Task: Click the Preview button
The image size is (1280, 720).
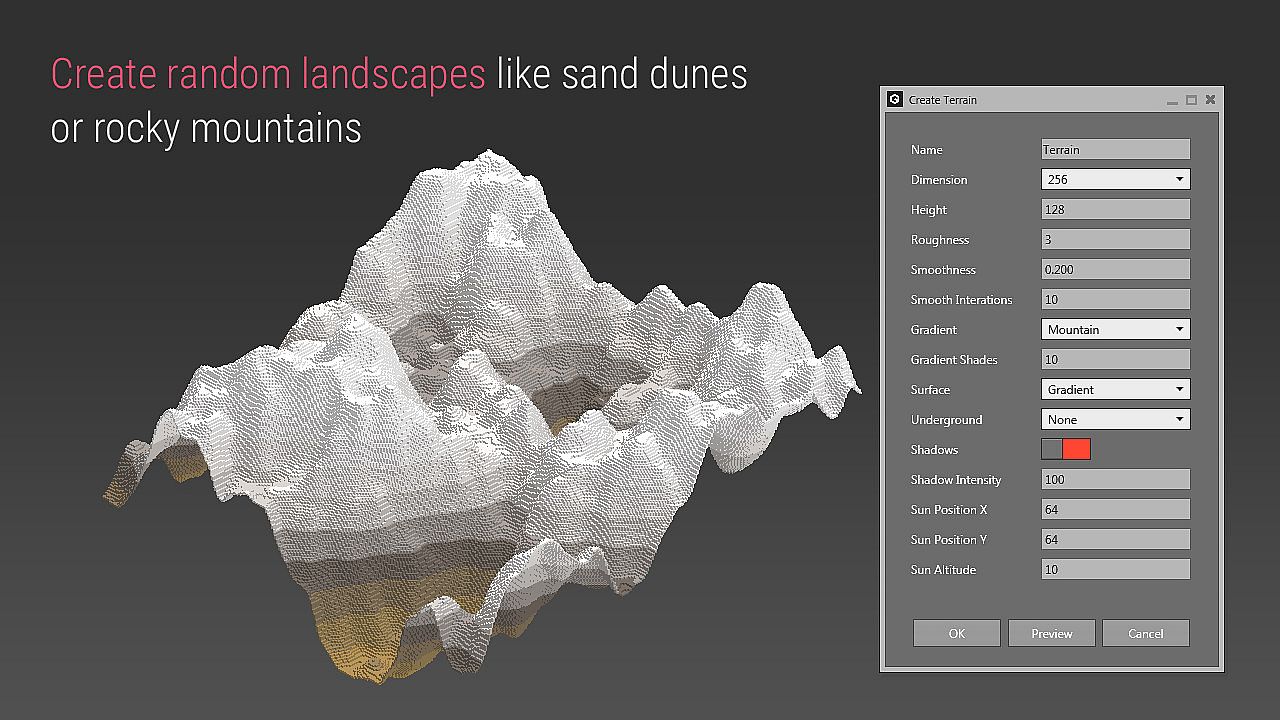Action: click(1051, 633)
